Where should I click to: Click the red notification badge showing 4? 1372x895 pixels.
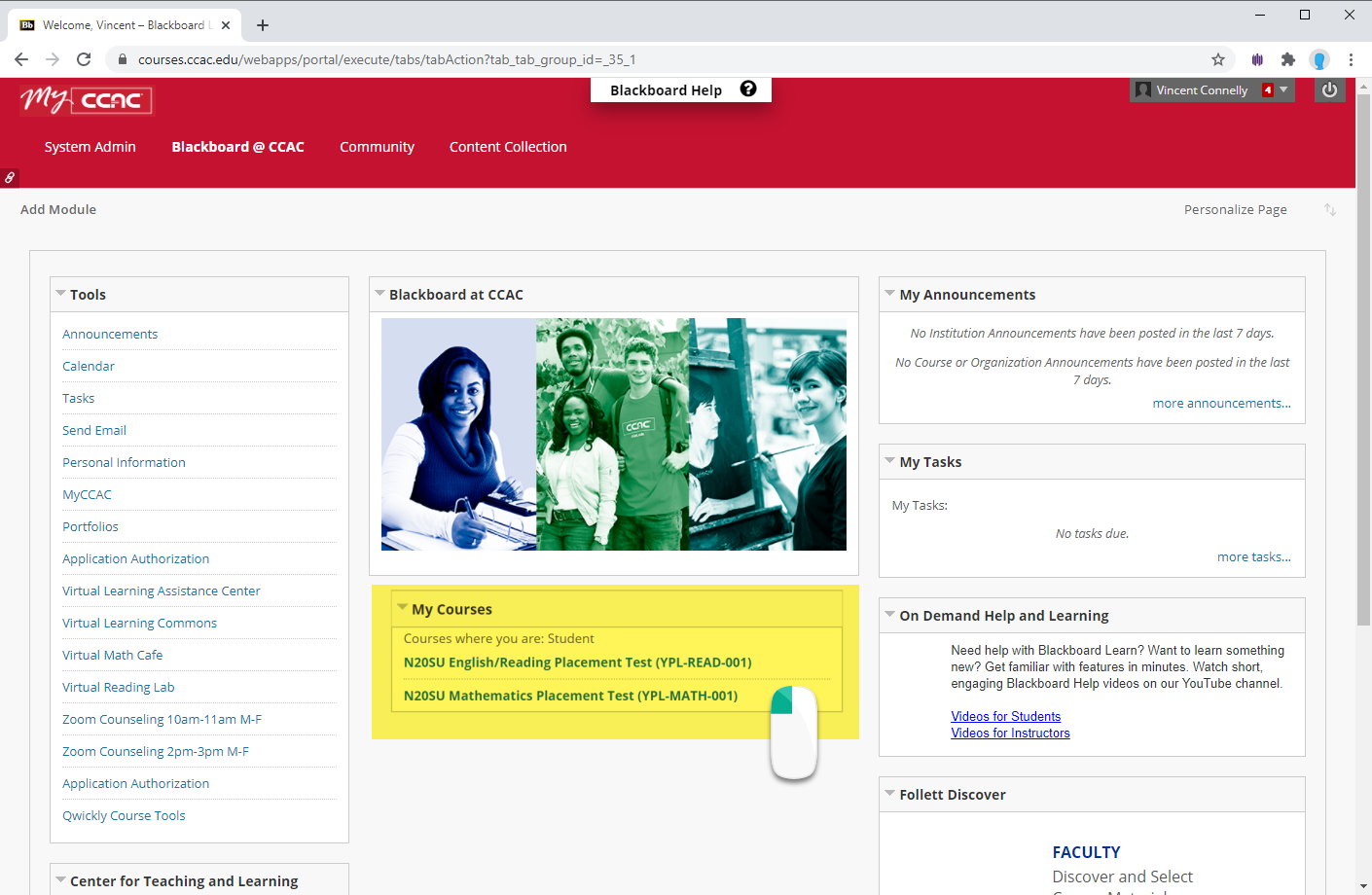coord(1268,89)
